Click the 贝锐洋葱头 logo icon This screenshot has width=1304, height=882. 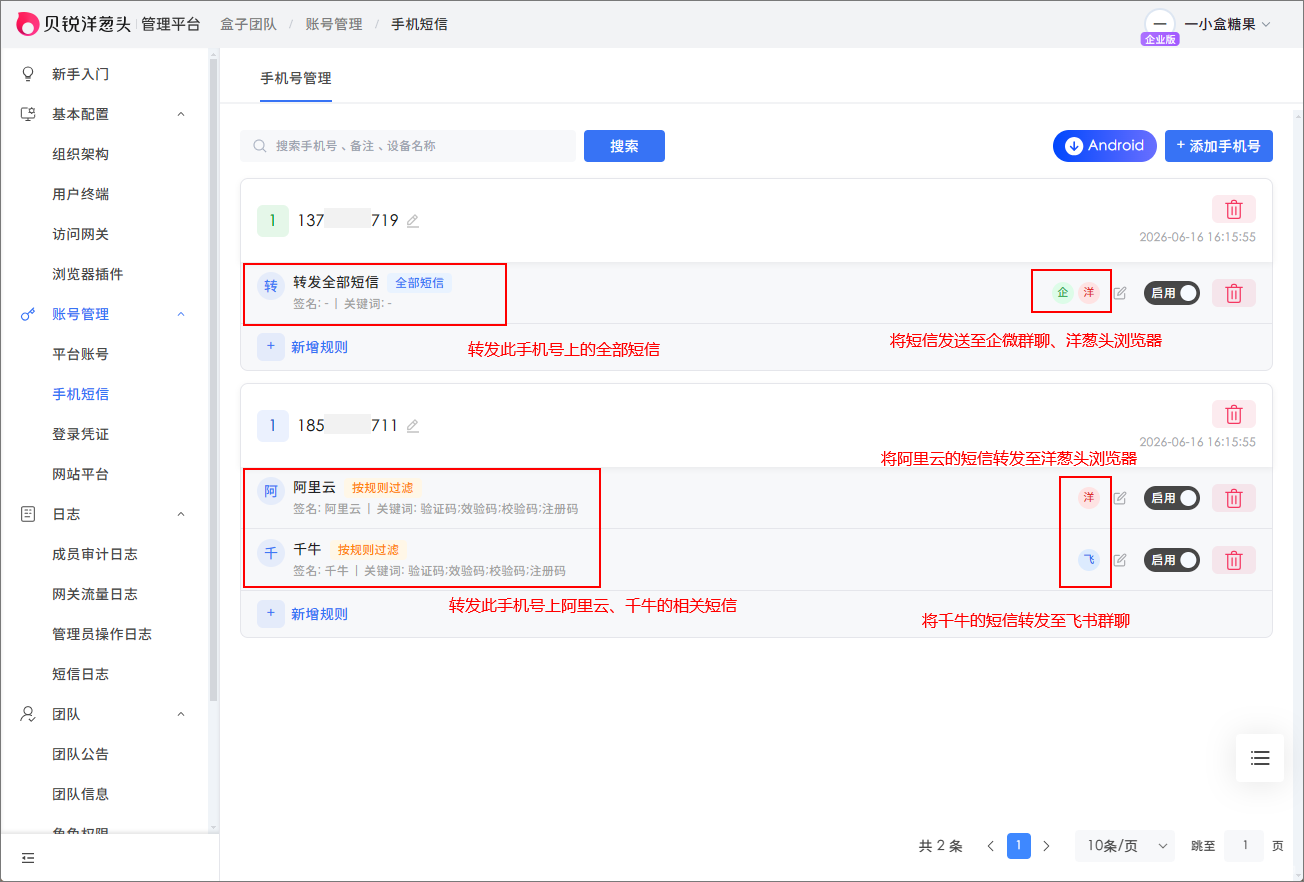click(x=29, y=24)
